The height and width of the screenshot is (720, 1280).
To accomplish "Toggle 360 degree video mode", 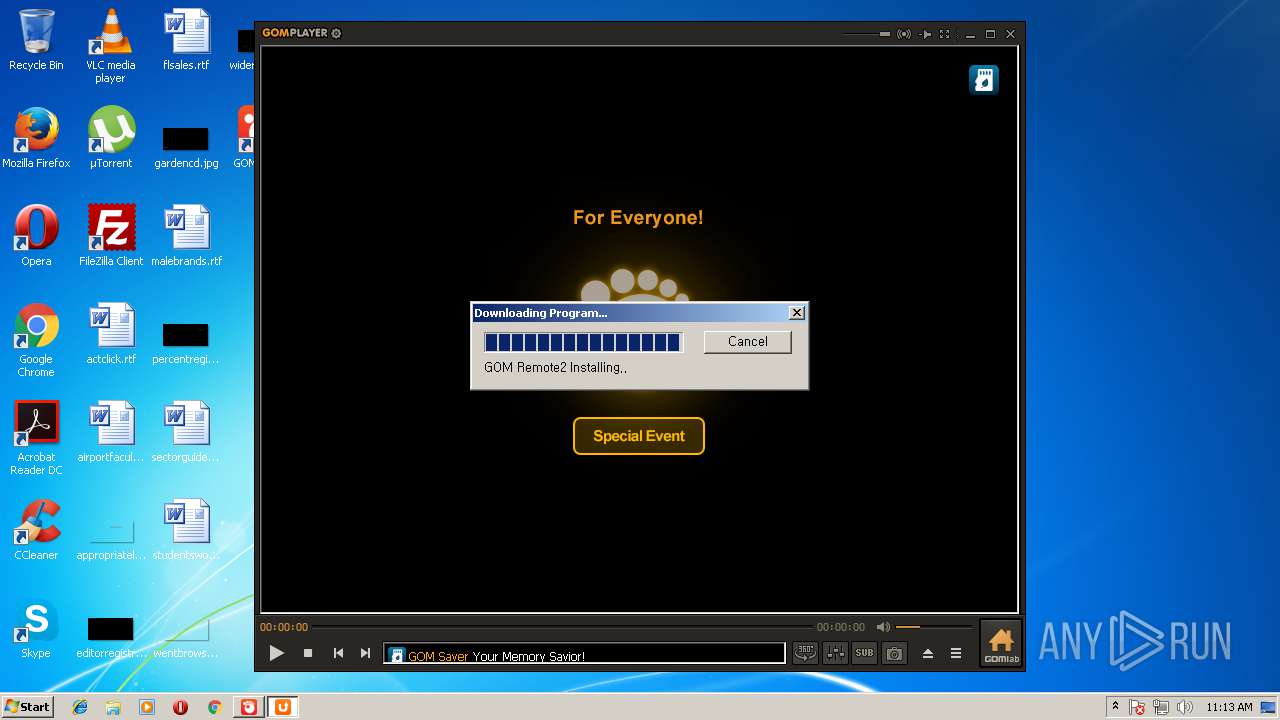I will point(805,653).
